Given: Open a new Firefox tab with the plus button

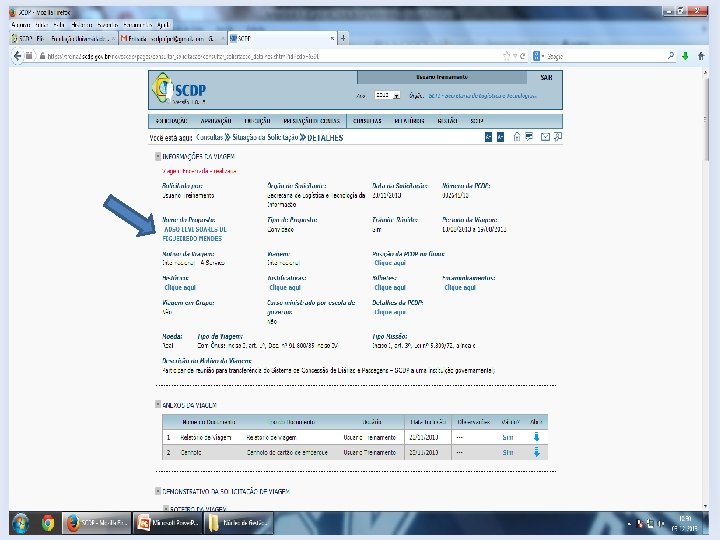Looking at the screenshot, I should pyautogui.click(x=343, y=39).
